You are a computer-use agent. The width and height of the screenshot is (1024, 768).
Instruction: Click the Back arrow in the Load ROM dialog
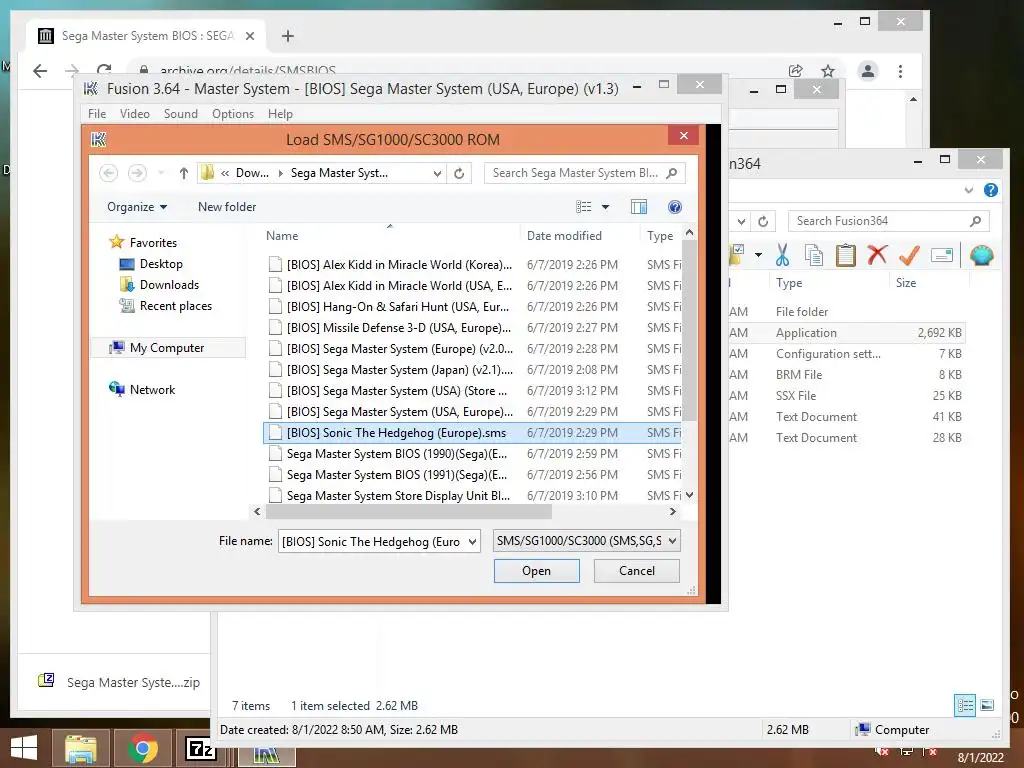109,173
